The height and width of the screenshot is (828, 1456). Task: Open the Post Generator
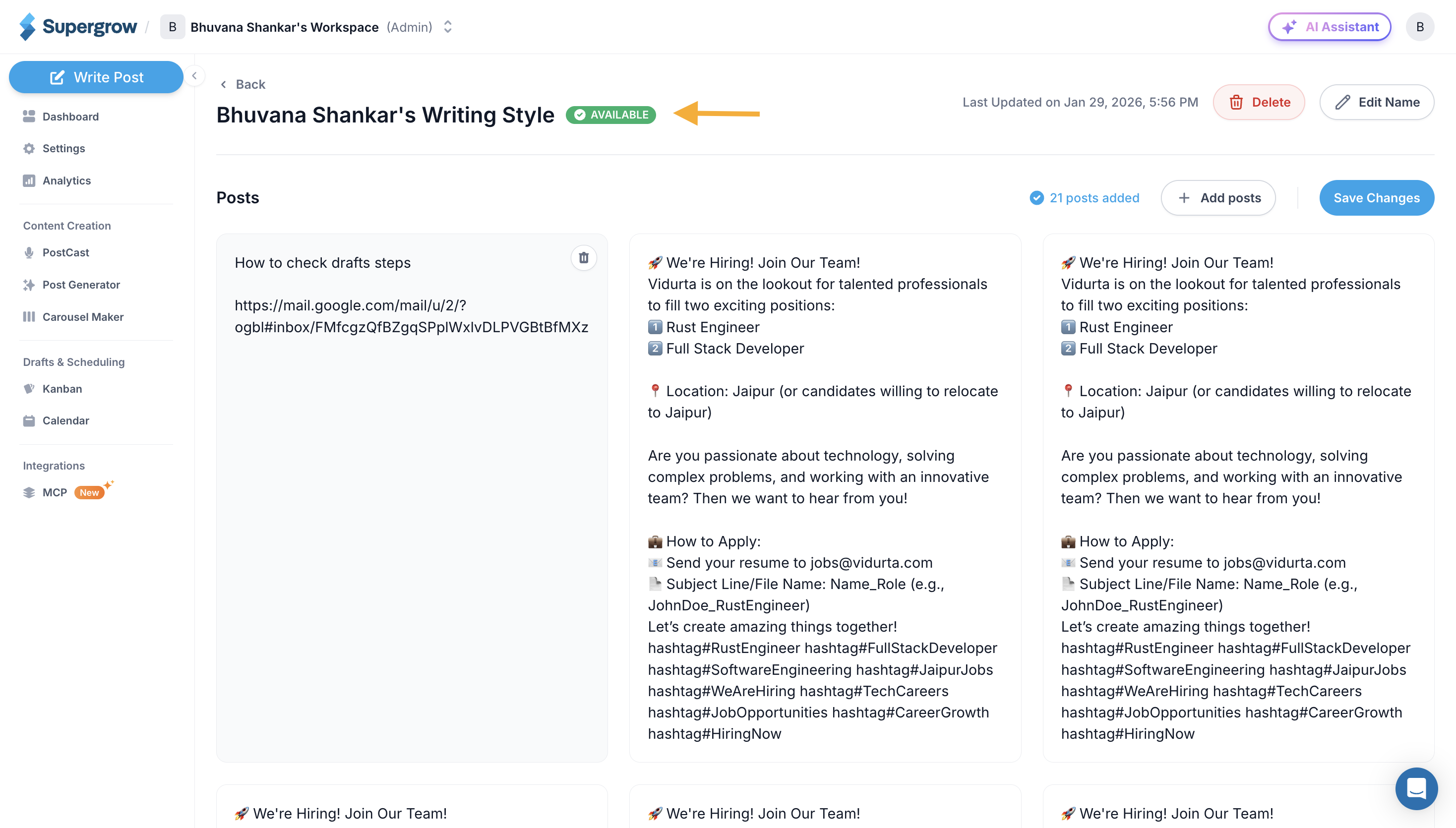pyautogui.click(x=81, y=284)
